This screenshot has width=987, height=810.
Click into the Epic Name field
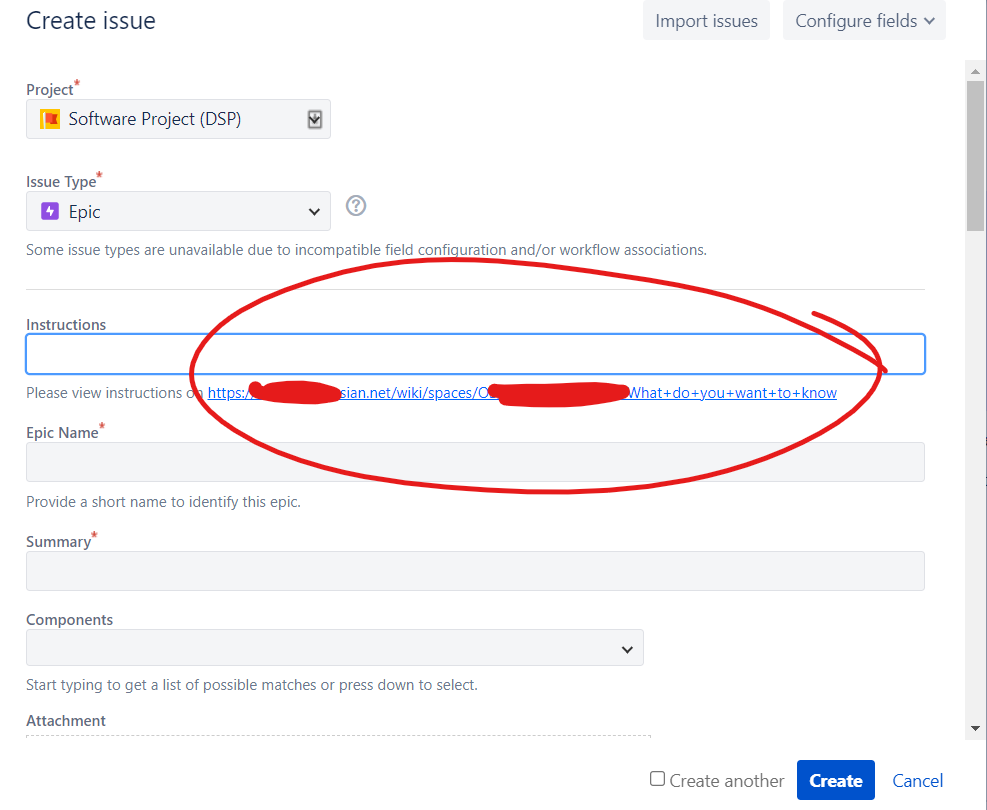[x=475, y=462]
